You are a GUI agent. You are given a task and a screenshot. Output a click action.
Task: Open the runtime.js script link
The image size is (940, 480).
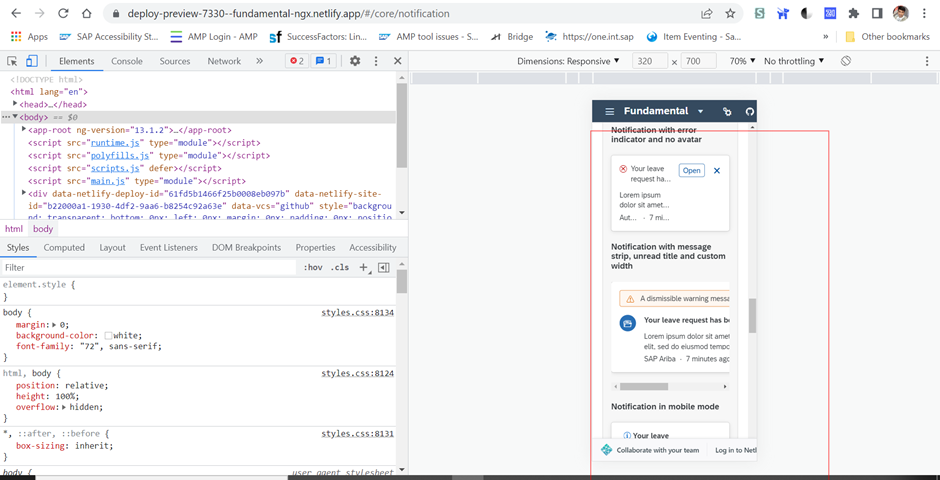coord(115,143)
